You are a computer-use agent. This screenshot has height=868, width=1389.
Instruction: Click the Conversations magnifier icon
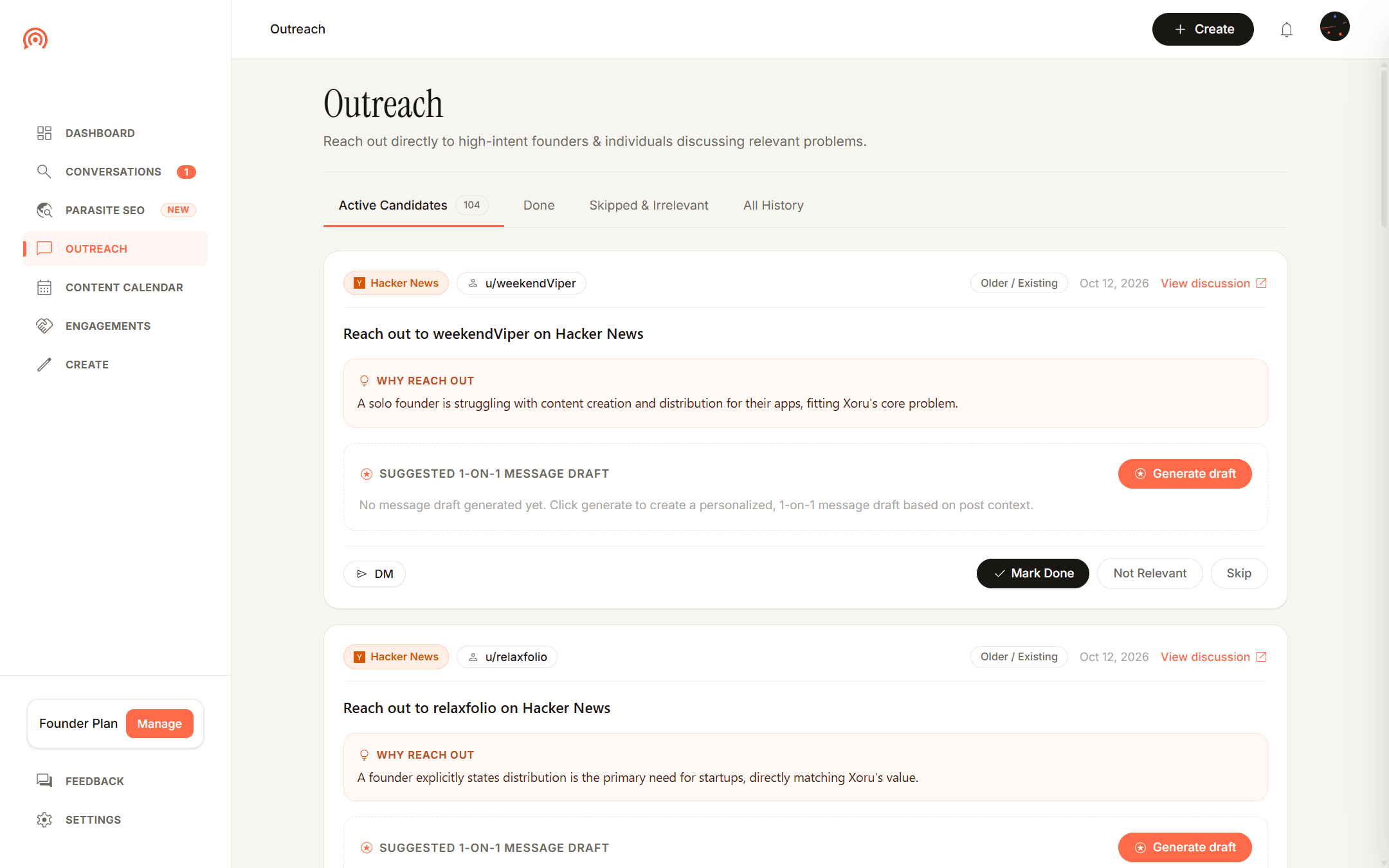44,172
